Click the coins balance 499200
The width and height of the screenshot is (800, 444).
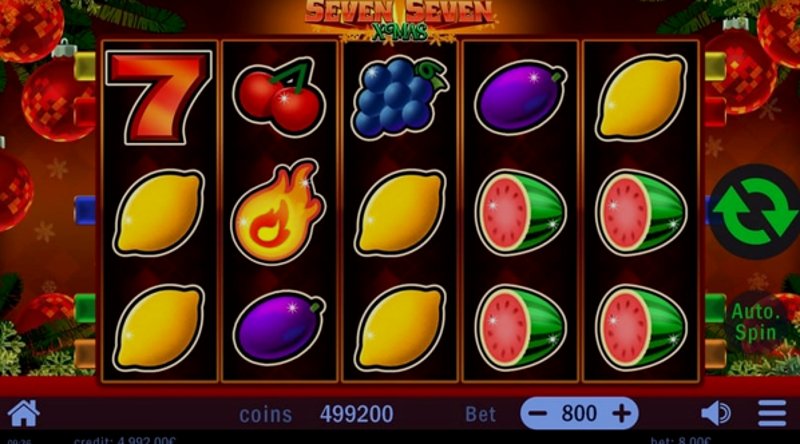click(x=357, y=414)
